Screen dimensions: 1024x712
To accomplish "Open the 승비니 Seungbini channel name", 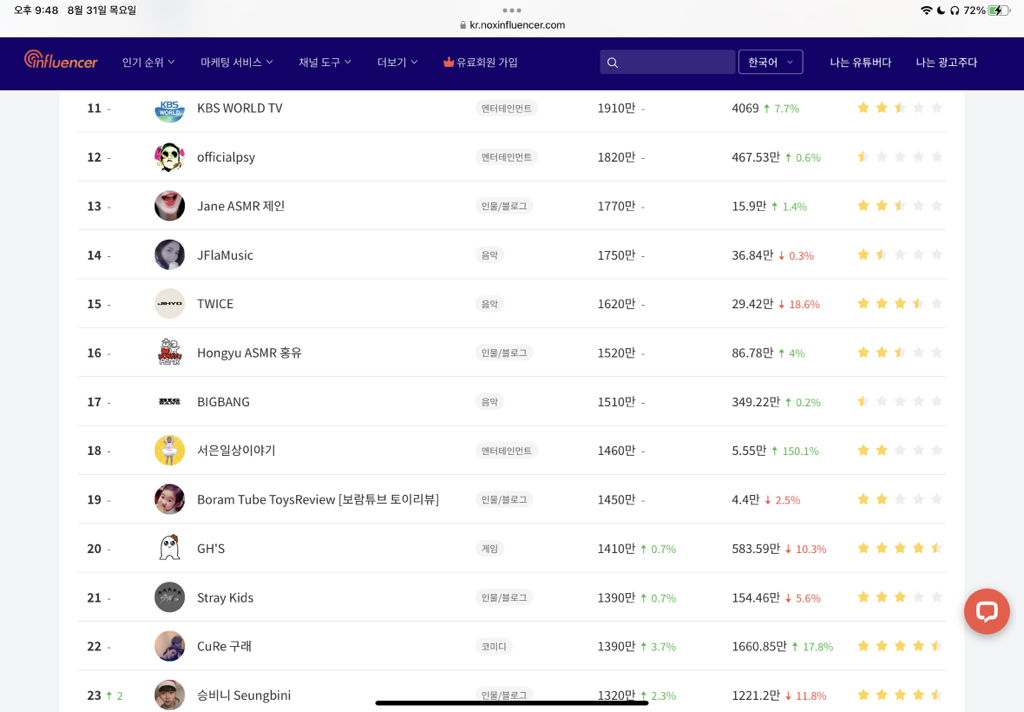I will 244,695.
